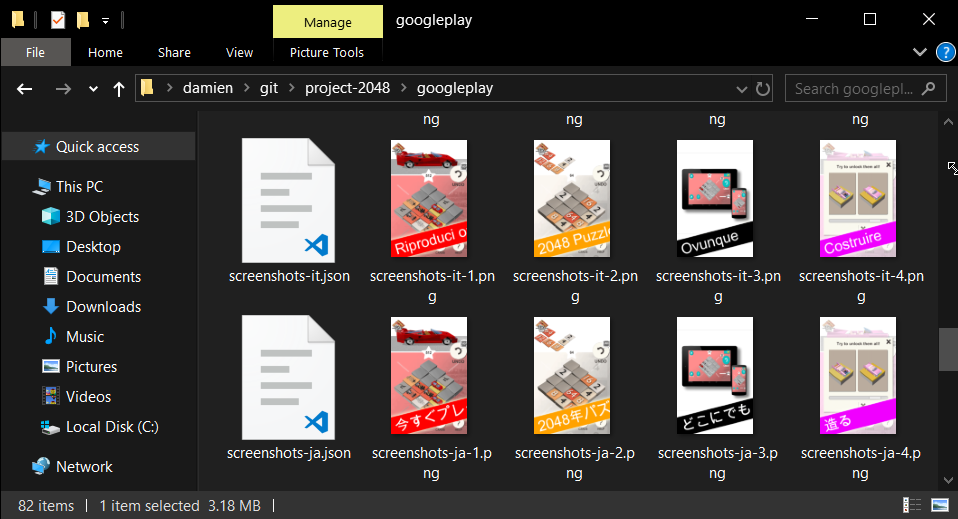Expand the address bar history dropdown
Screen dimensions: 958x519
click(742, 89)
